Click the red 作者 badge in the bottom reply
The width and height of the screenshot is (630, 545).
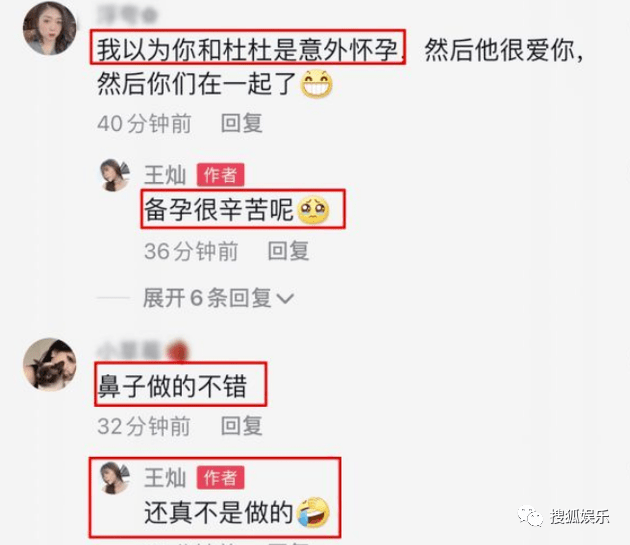click(x=220, y=477)
